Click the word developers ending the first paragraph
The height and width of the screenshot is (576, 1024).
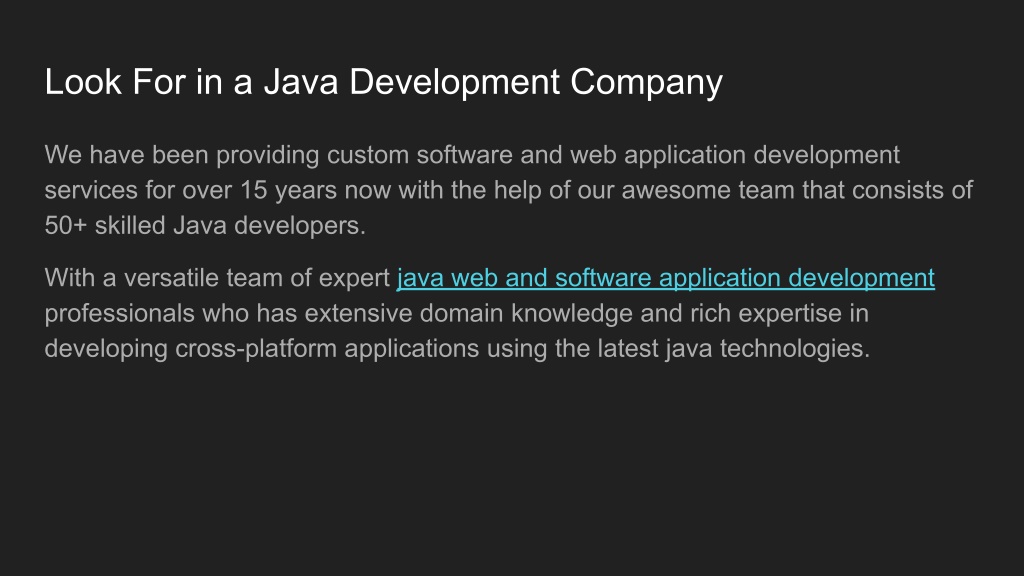(x=300, y=226)
